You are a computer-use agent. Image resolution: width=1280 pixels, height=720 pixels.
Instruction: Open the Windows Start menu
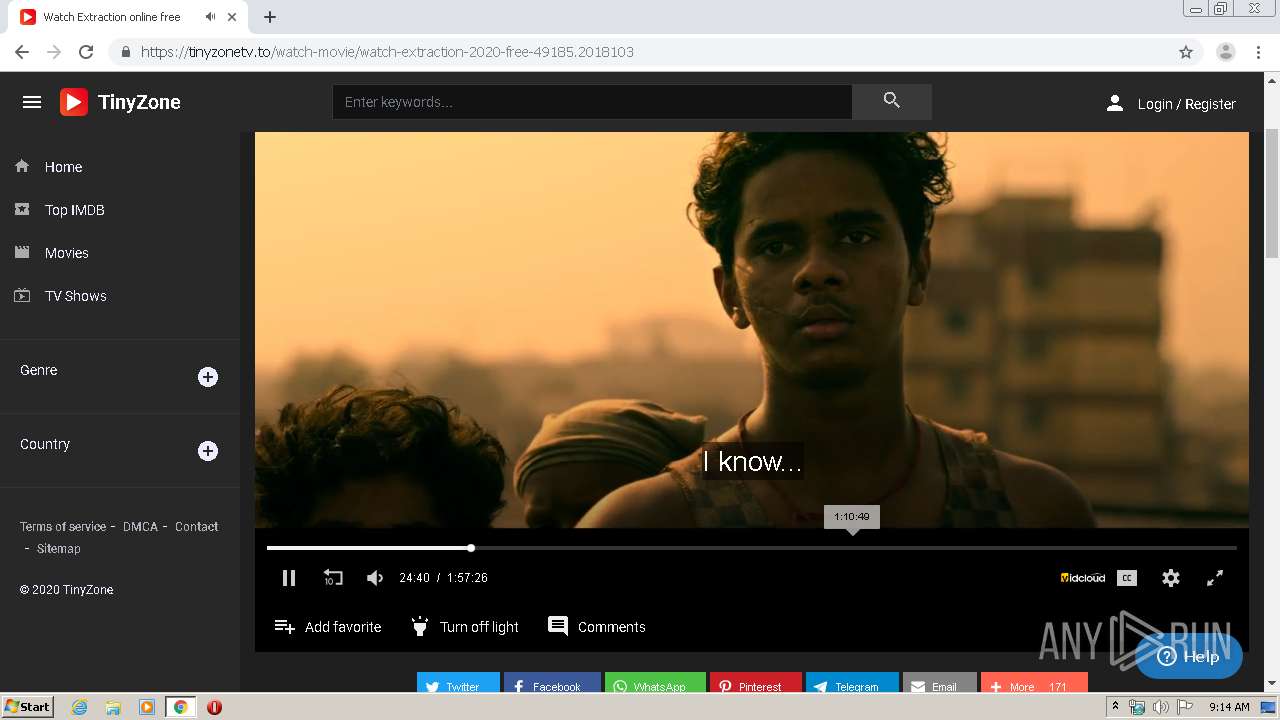click(x=28, y=707)
